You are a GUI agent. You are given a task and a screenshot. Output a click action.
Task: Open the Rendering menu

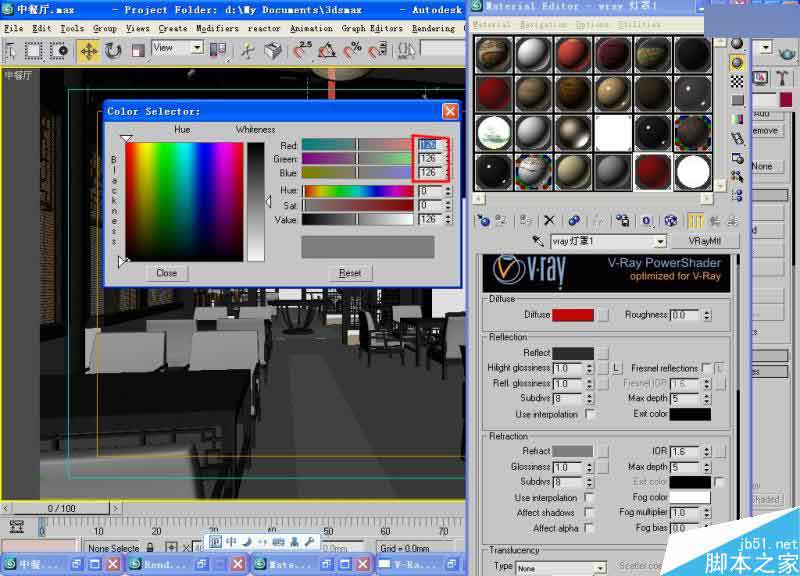point(434,28)
